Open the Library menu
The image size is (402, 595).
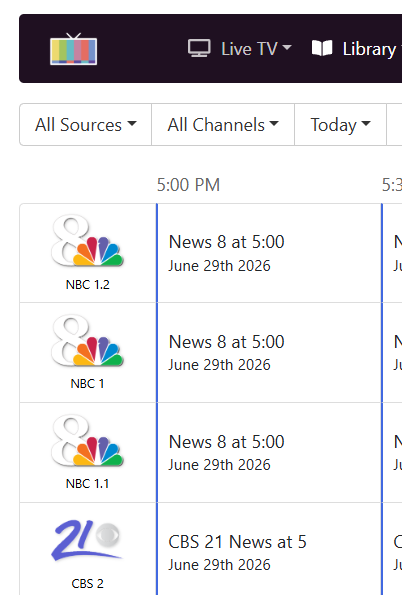(356, 49)
